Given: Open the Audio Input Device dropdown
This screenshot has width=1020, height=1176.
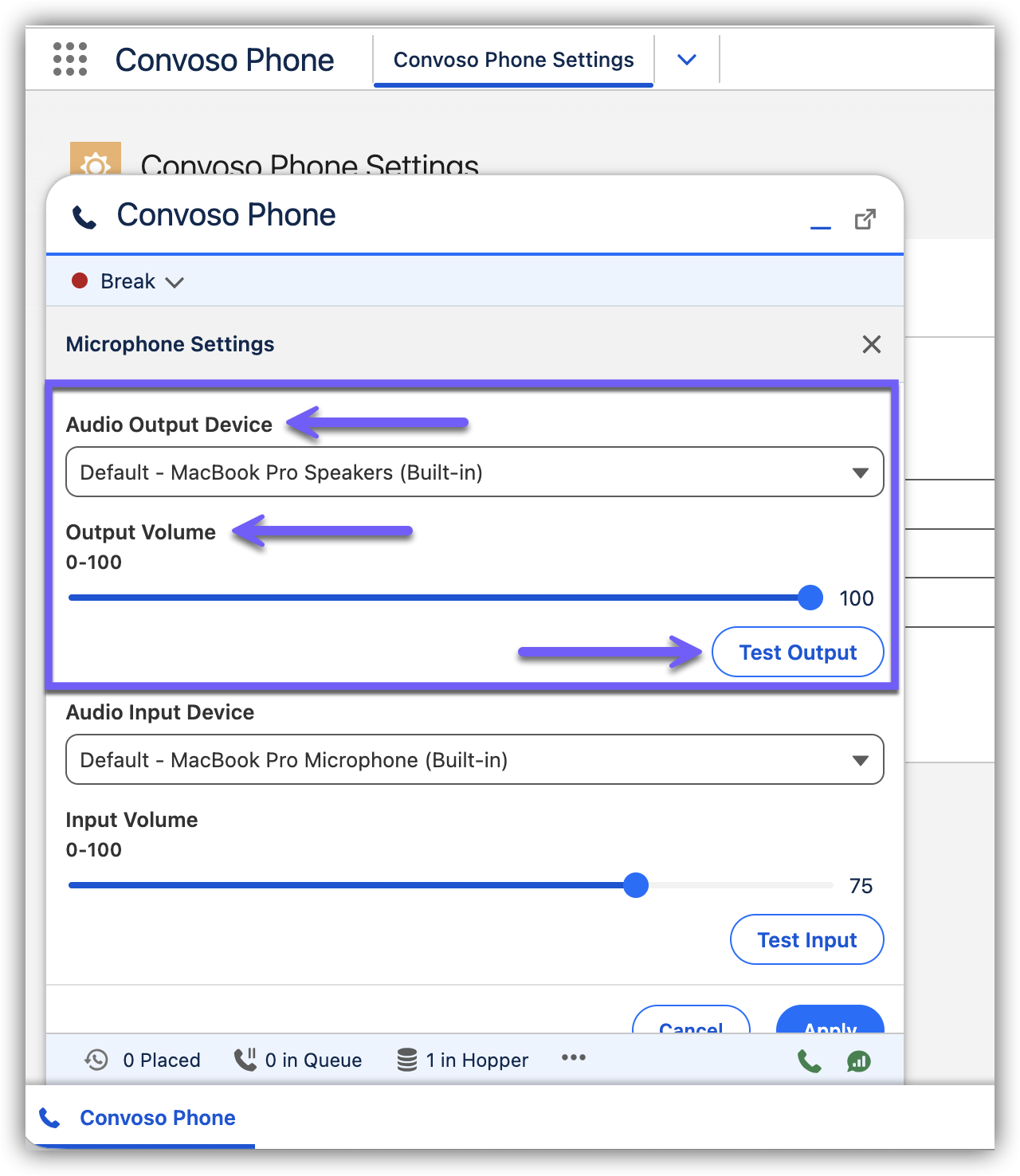Looking at the screenshot, I should click(x=474, y=760).
